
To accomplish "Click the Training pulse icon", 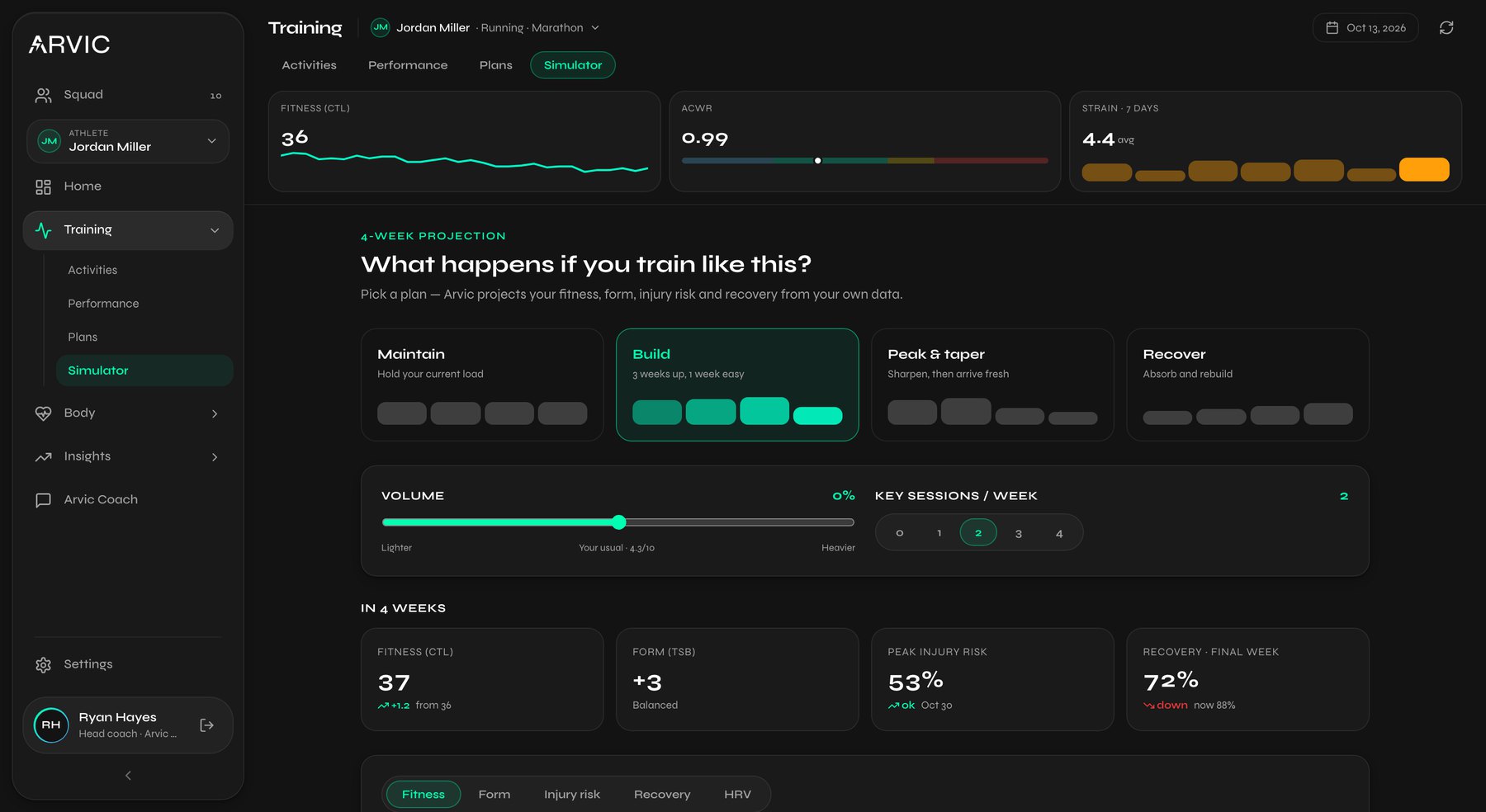I will [43, 230].
